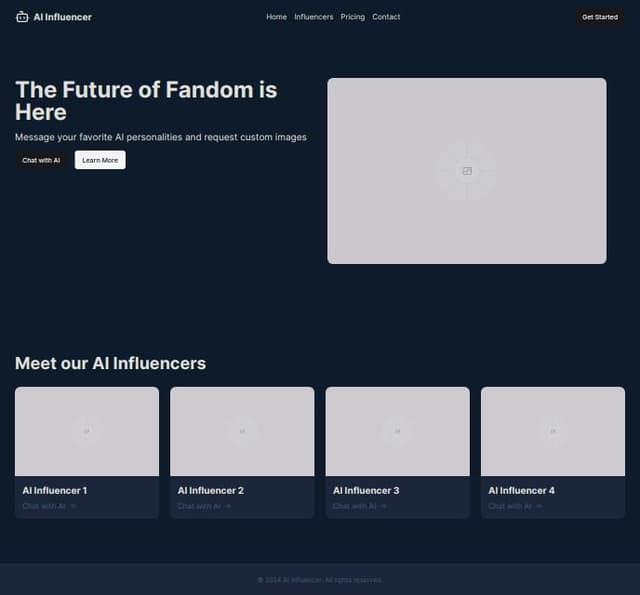Navigate to the Pricing page
The image size is (640, 595).
352,17
